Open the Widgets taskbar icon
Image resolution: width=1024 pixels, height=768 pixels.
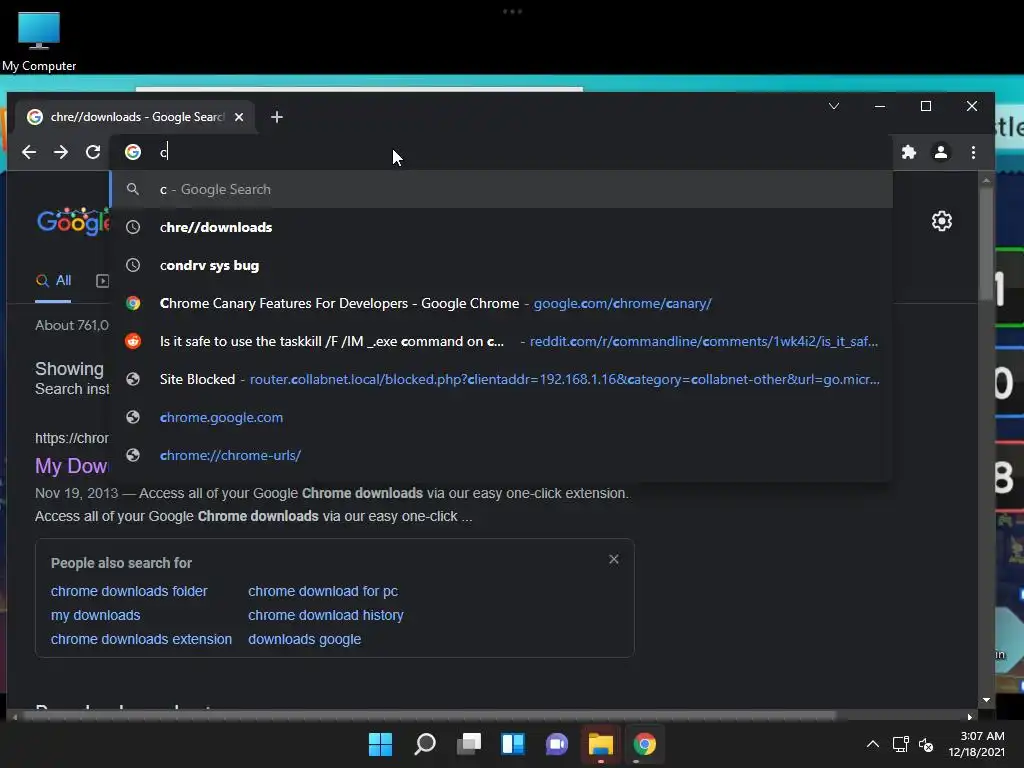pyautogui.click(x=513, y=744)
